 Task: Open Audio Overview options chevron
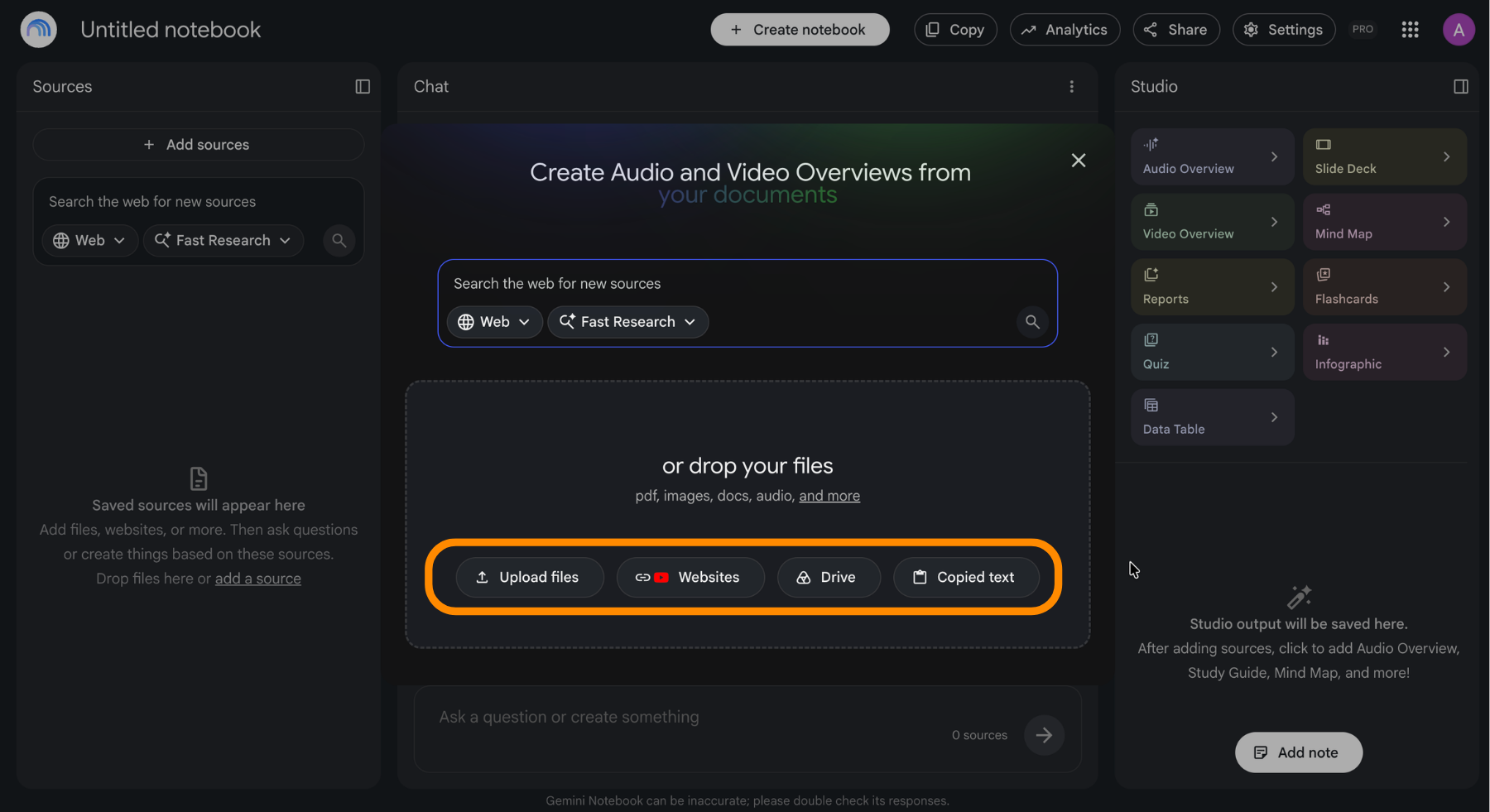pyautogui.click(x=1274, y=156)
